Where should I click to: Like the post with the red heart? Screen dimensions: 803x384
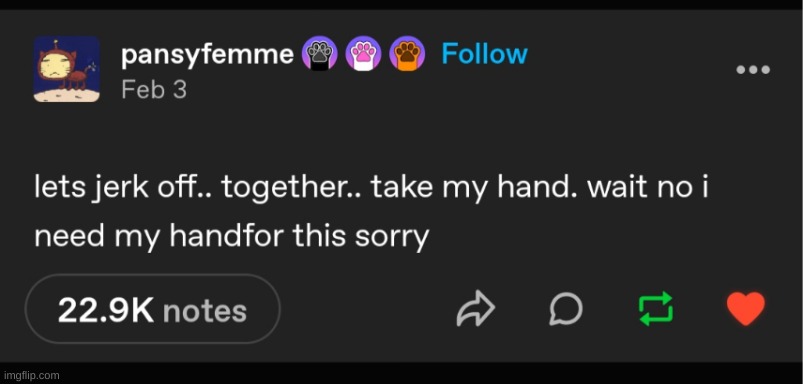click(x=746, y=309)
